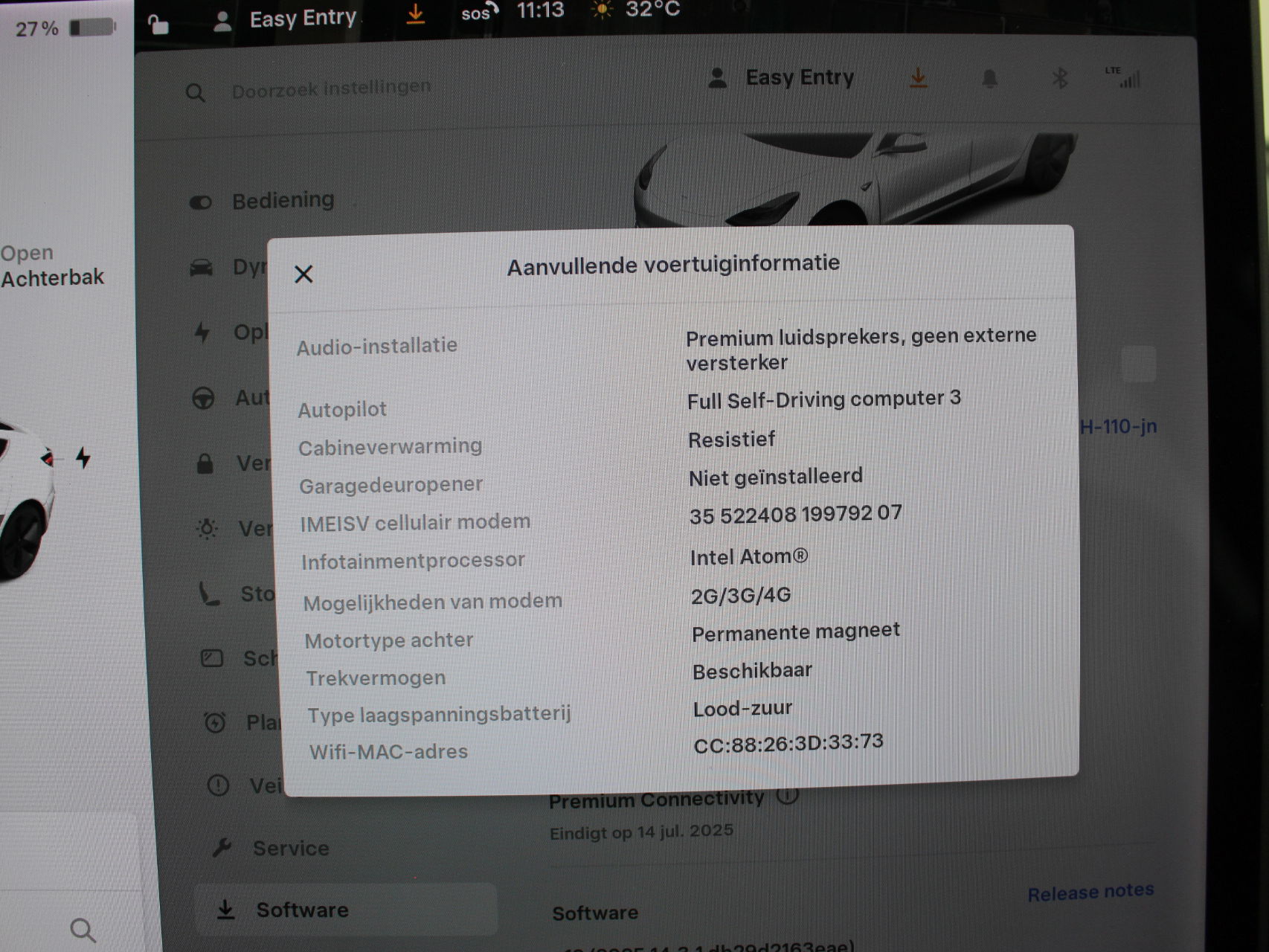Select the Lood-zuur battery type value
The width and height of the screenshot is (1269, 952).
(742, 709)
